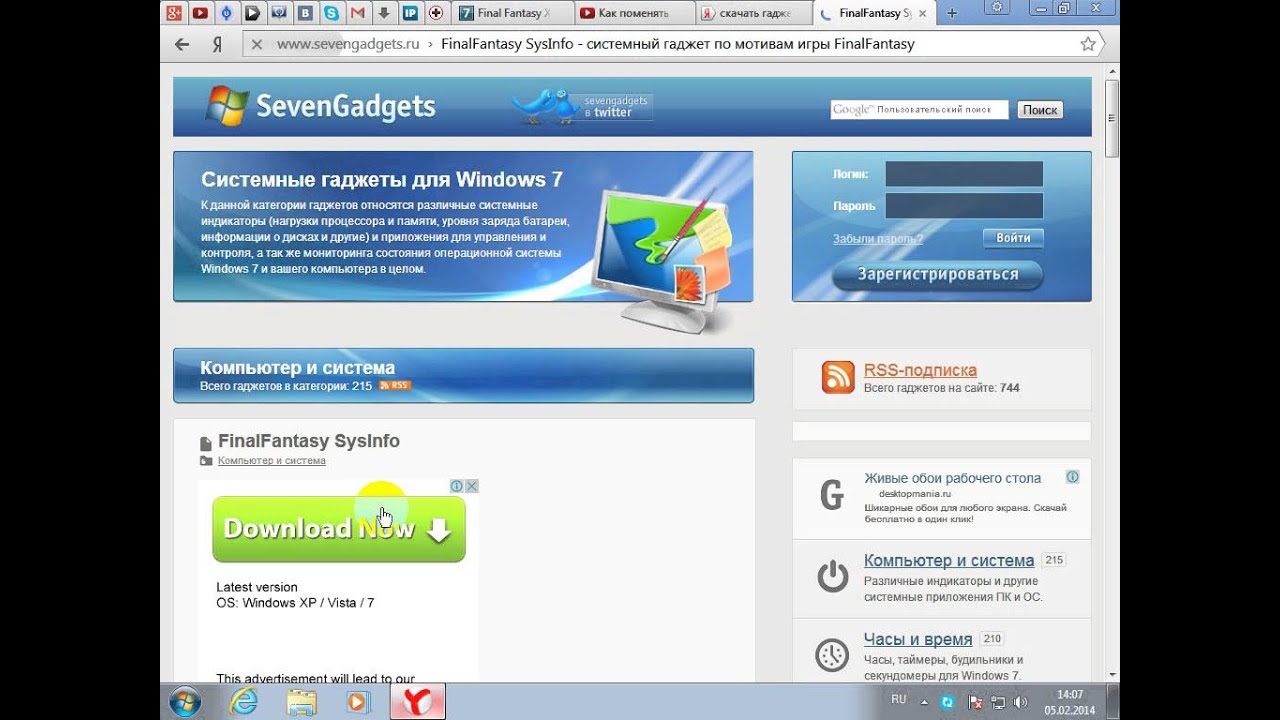Open the YouTube pinned tab
This screenshot has width=1280, height=720.
pos(200,13)
